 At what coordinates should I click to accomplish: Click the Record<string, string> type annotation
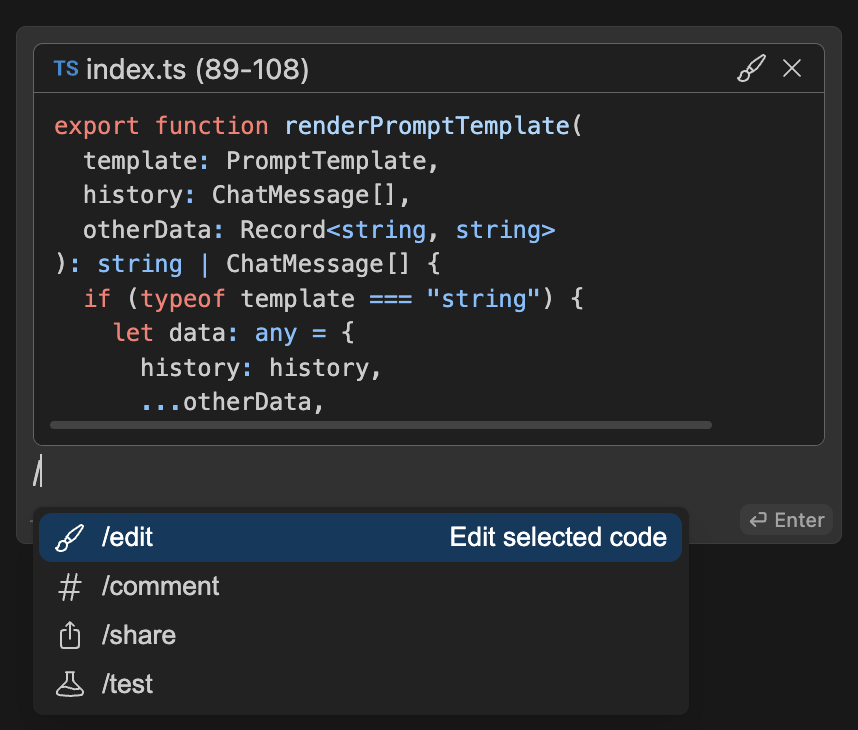397,230
